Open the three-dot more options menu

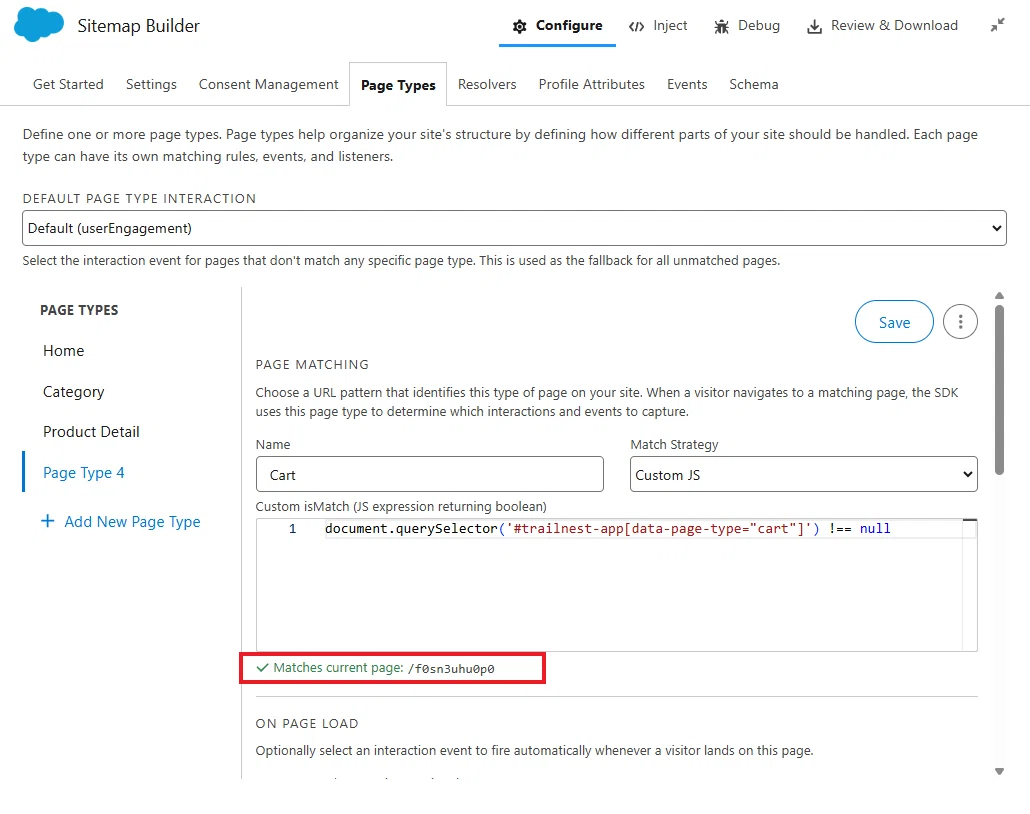pyautogui.click(x=960, y=322)
